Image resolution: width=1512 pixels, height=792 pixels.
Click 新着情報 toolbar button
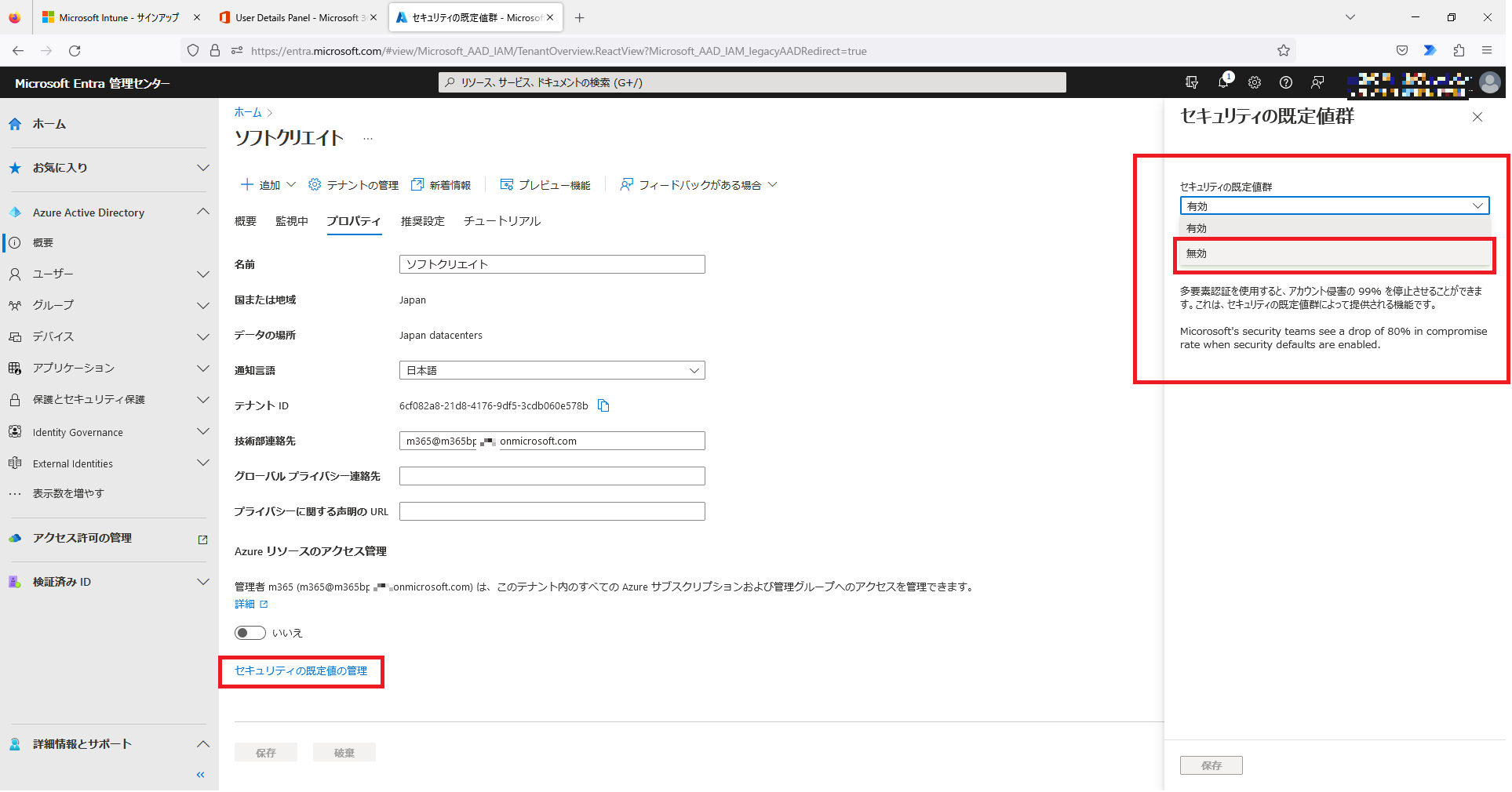(441, 185)
